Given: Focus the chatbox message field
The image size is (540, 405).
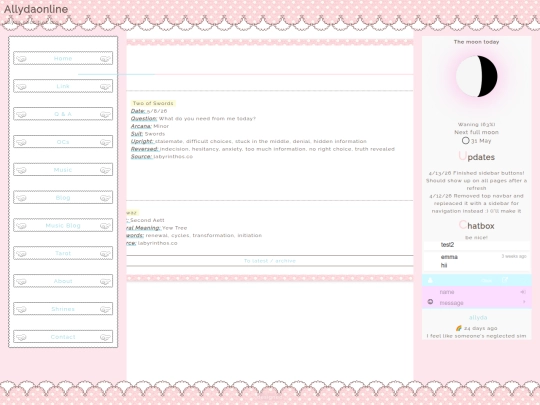Looking at the screenshot, I should pos(479,303).
